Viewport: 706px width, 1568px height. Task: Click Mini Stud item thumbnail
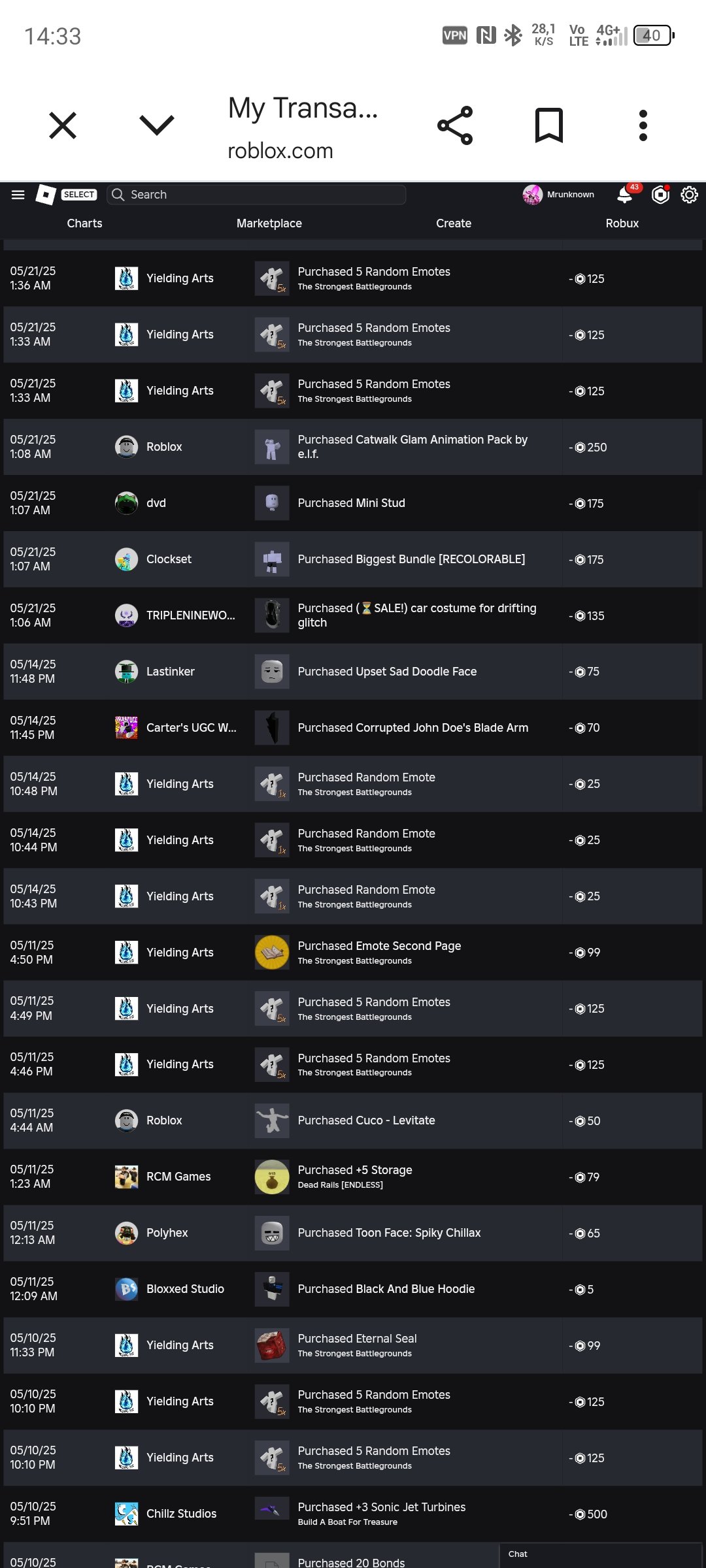[272, 503]
